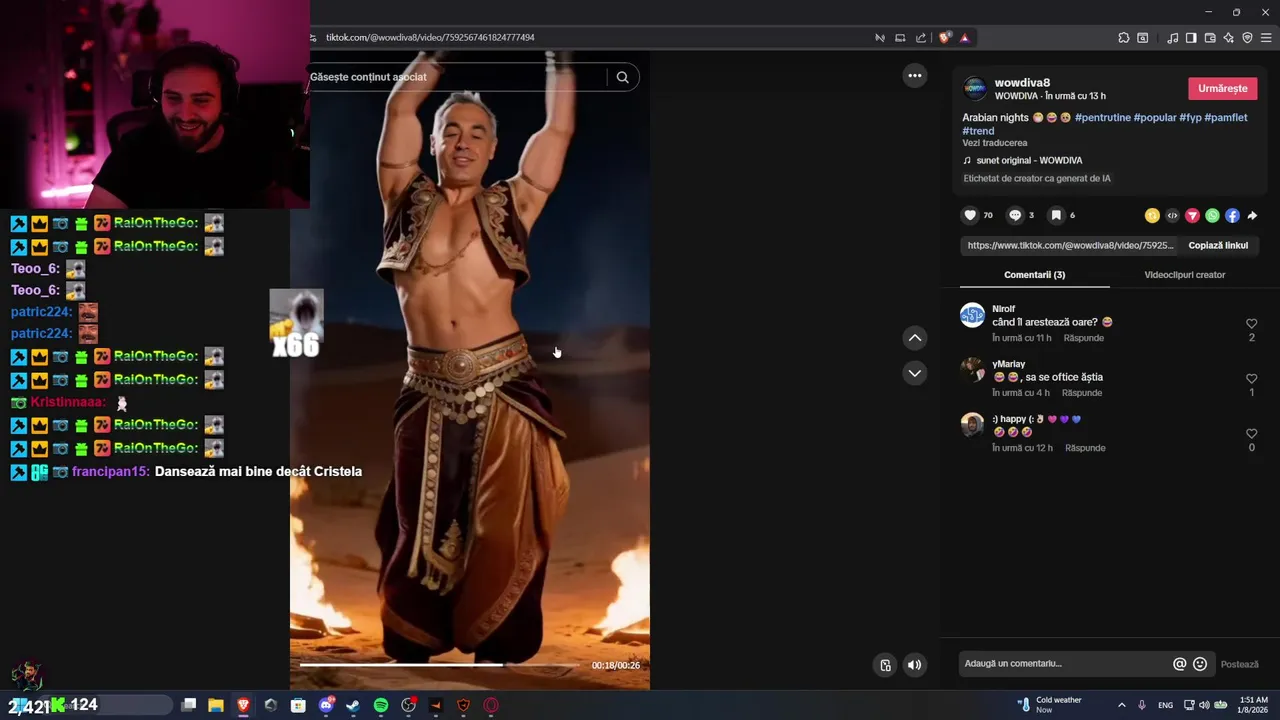Open browser extensions puzzle icon

coord(1124,38)
